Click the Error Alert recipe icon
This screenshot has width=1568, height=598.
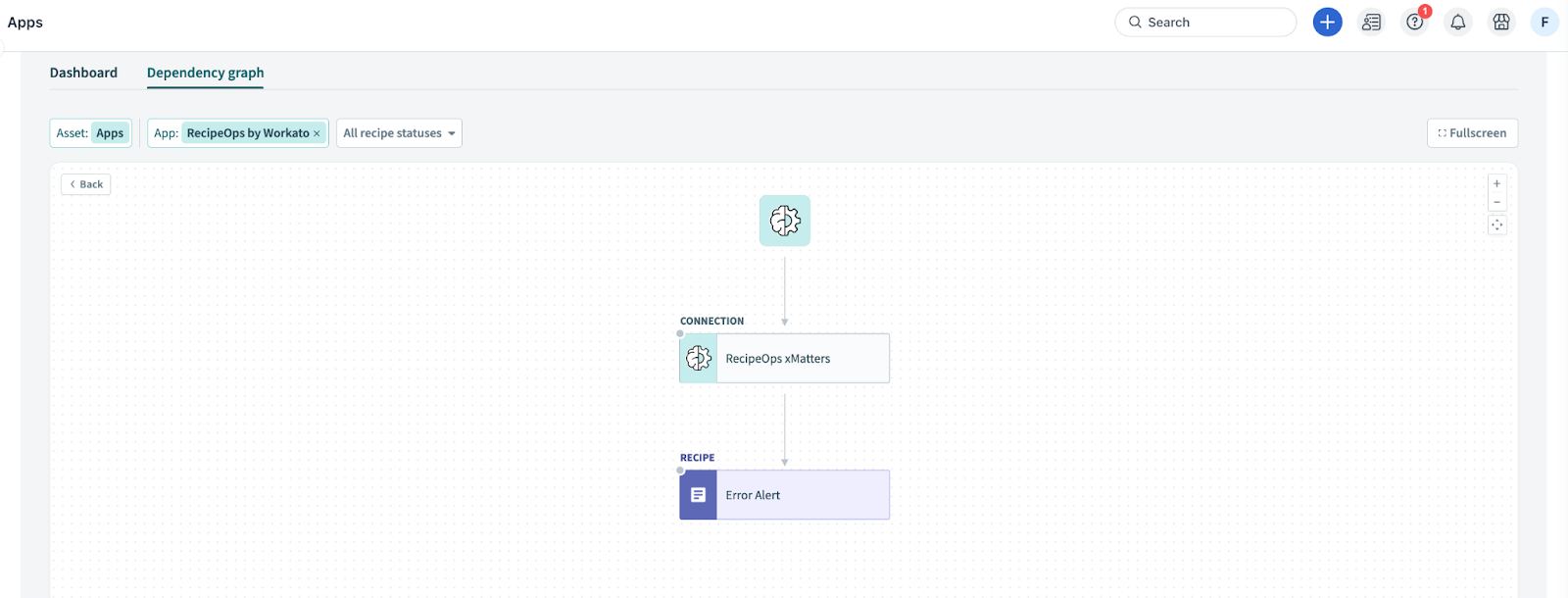pyautogui.click(x=699, y=495)
